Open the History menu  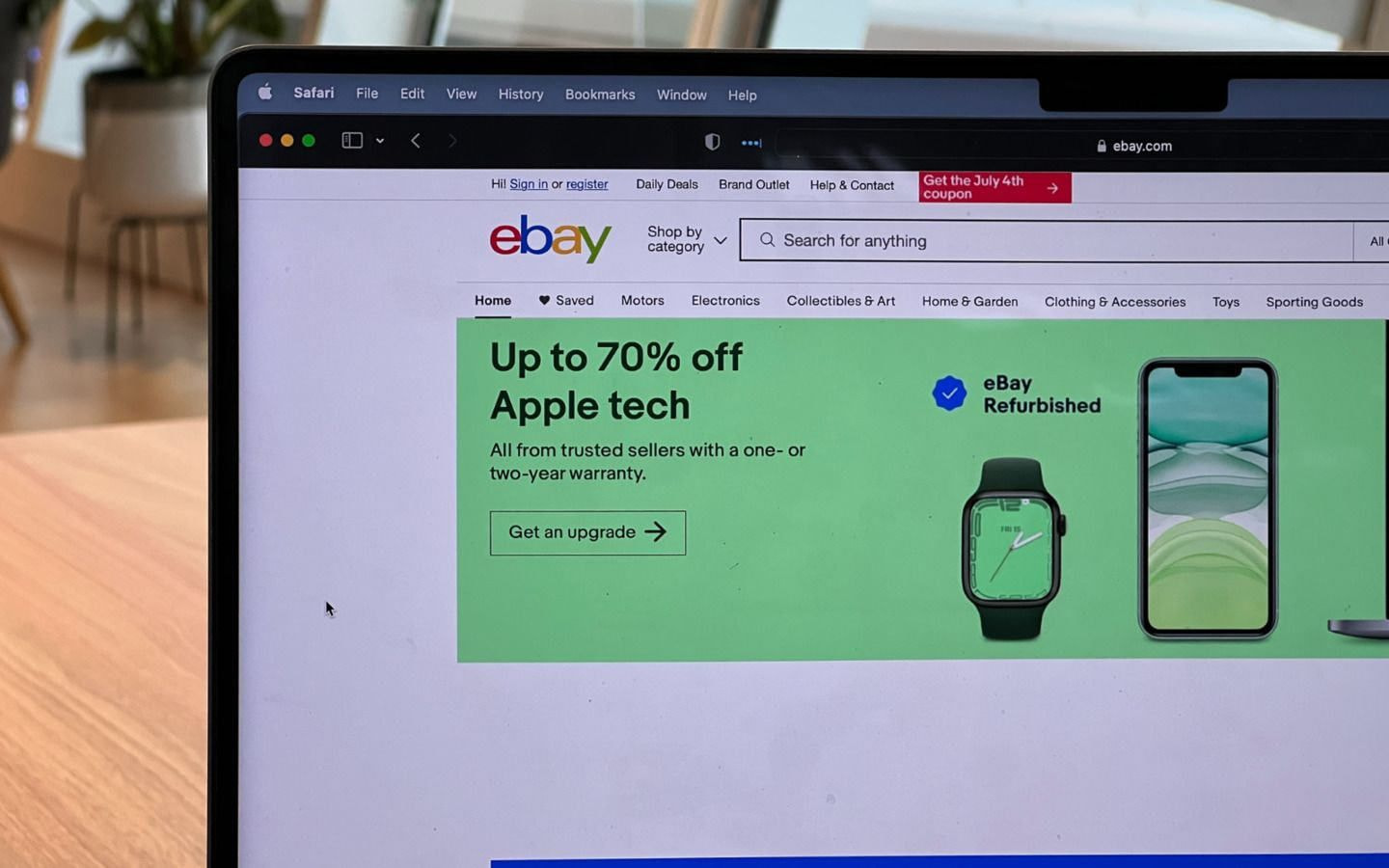click(x=521, y=94)
